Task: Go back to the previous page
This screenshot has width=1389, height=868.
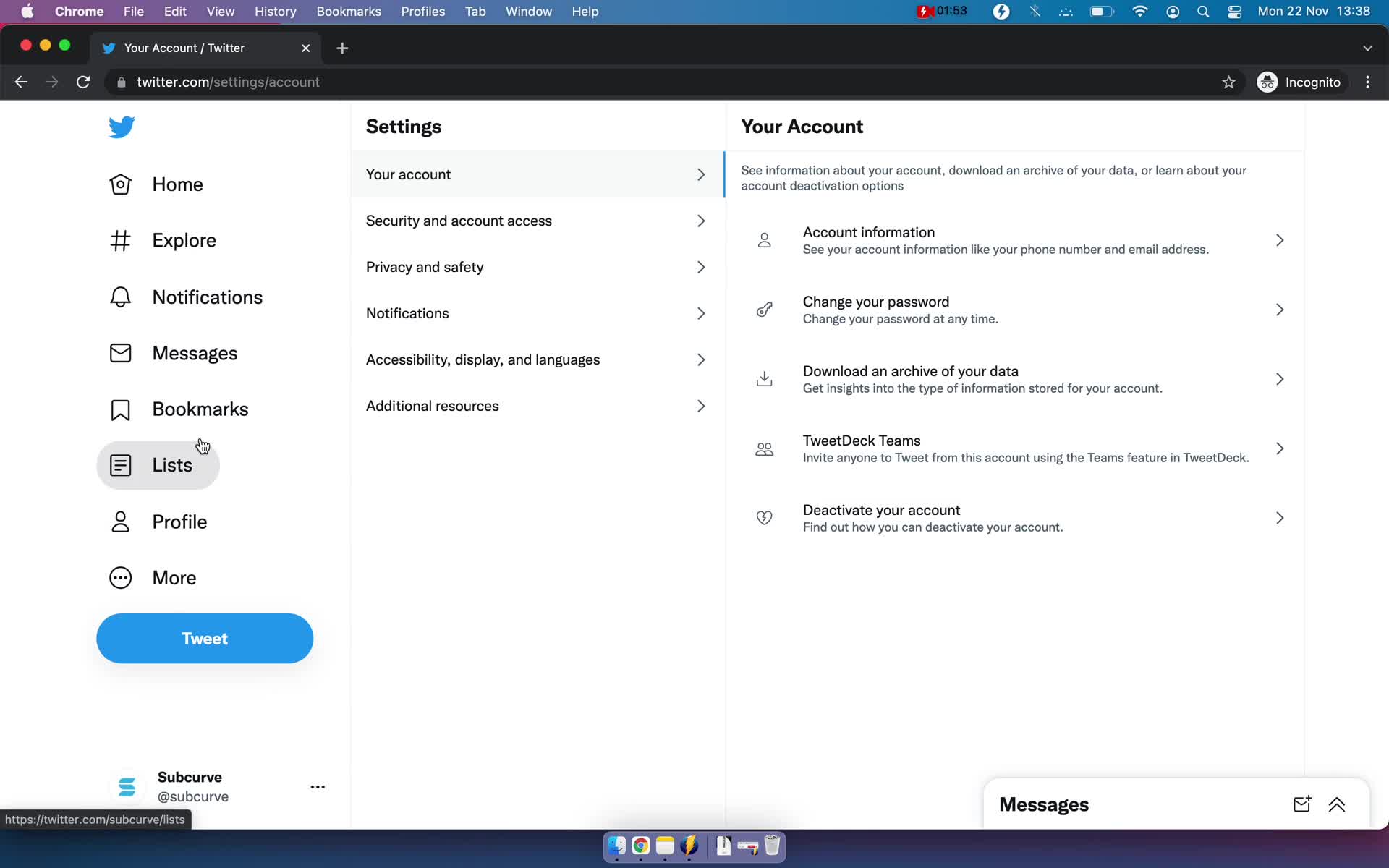Action: [21, 82]
